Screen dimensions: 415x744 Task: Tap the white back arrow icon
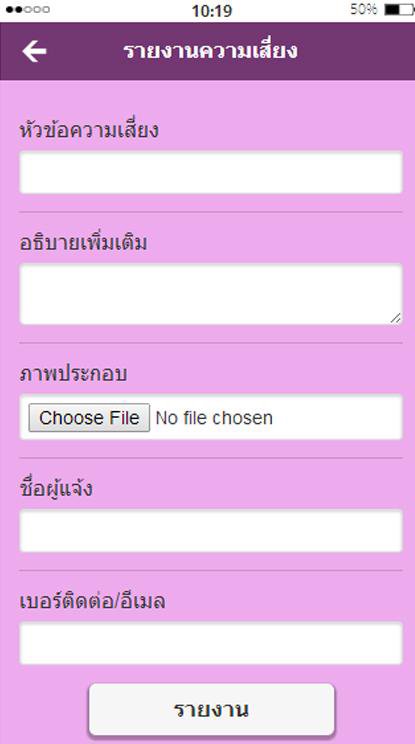[34, 51]
